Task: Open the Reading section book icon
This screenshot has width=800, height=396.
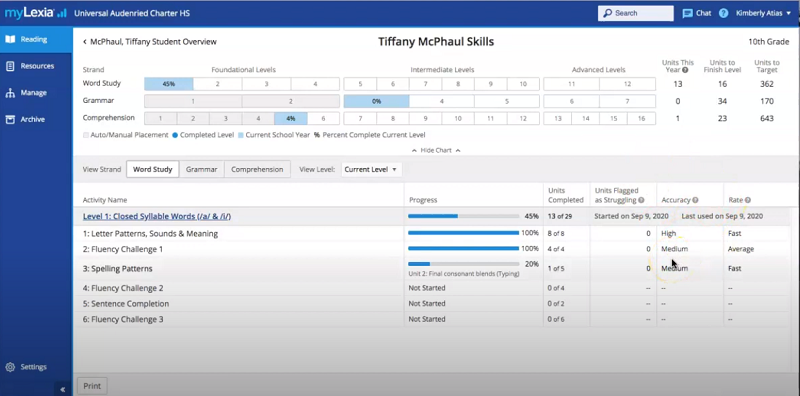Action: coord(10,39)
